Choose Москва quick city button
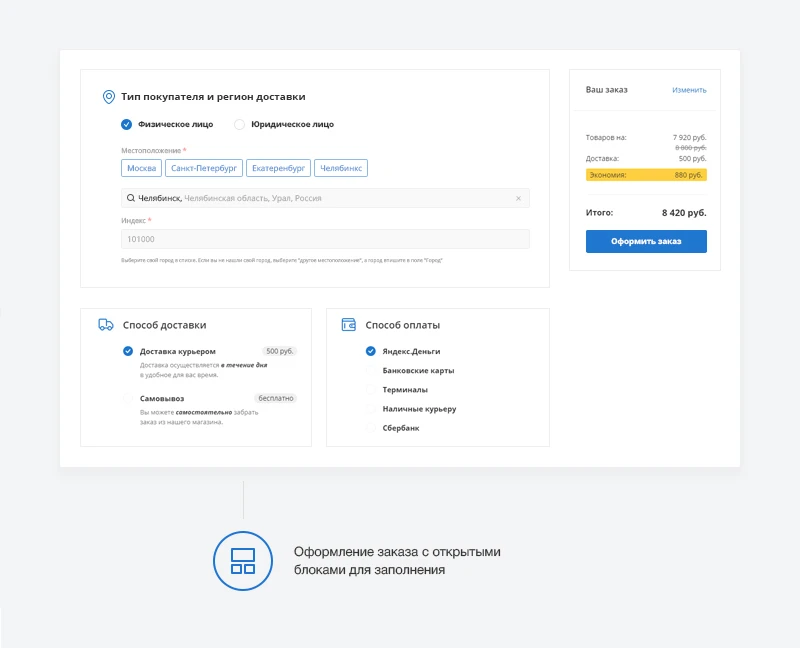 pos(142,168)
